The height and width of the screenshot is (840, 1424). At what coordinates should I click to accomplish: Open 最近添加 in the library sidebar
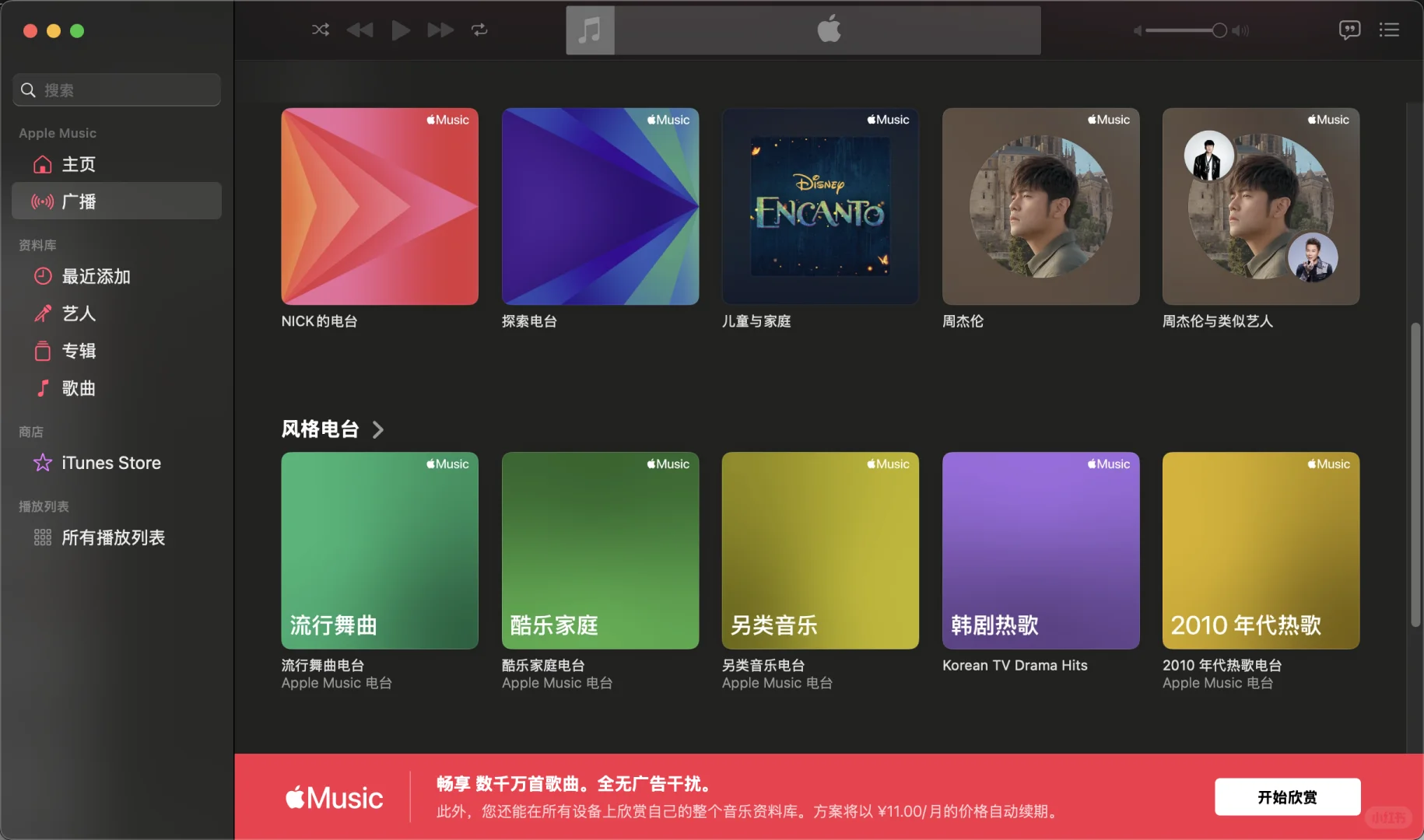96,276
